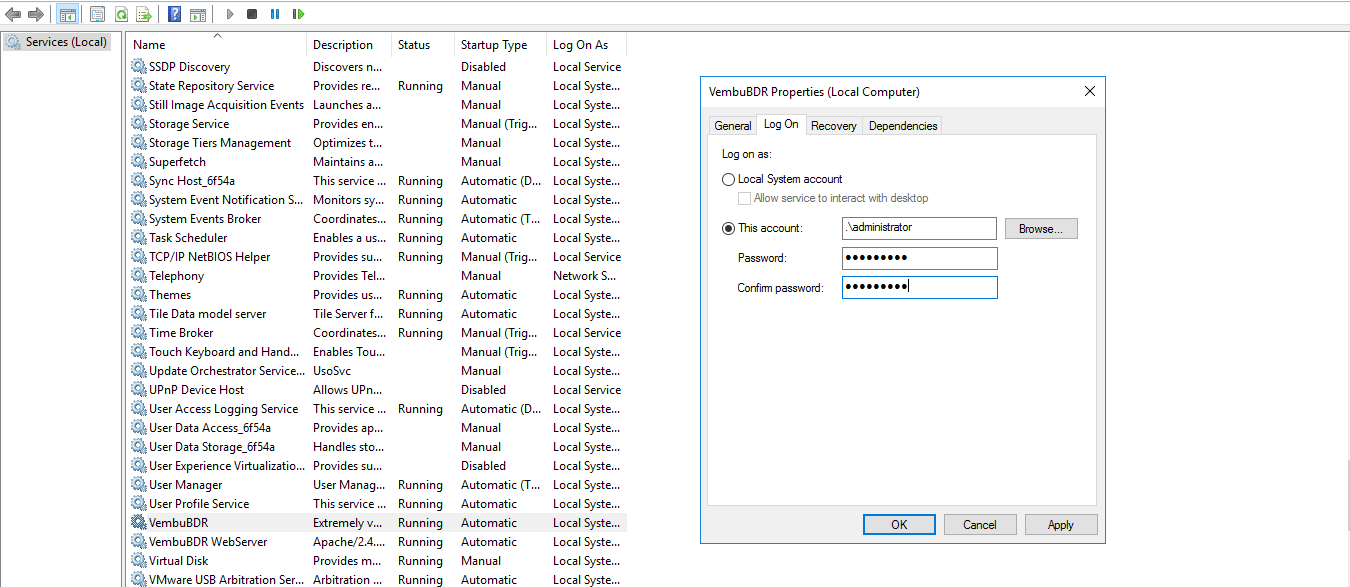1350x587 pixels.
Task: Click the Apache/2.4... description cell
Action: click(x=347, y=542)
